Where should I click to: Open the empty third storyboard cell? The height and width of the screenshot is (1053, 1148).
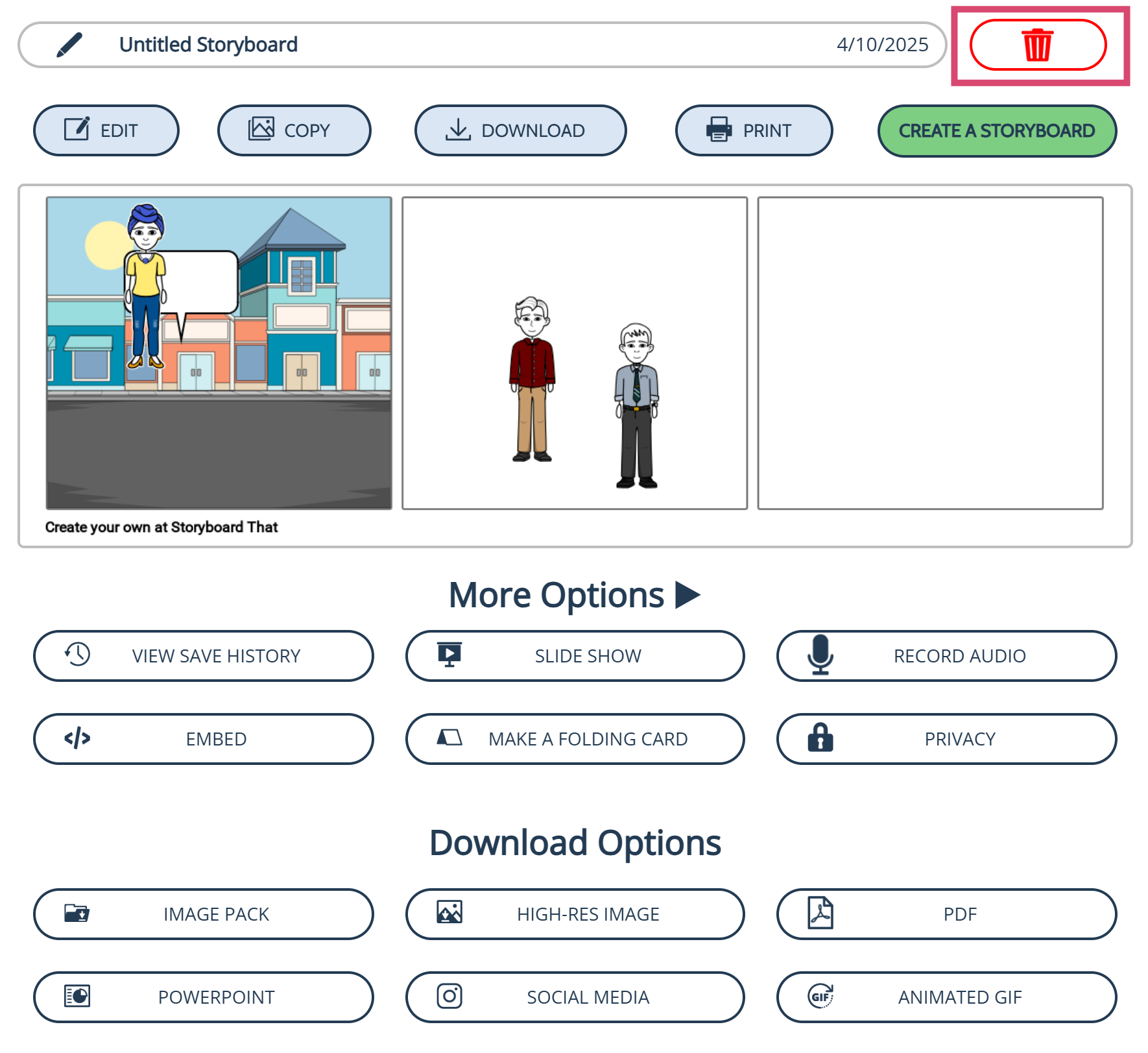coord(930,353)
